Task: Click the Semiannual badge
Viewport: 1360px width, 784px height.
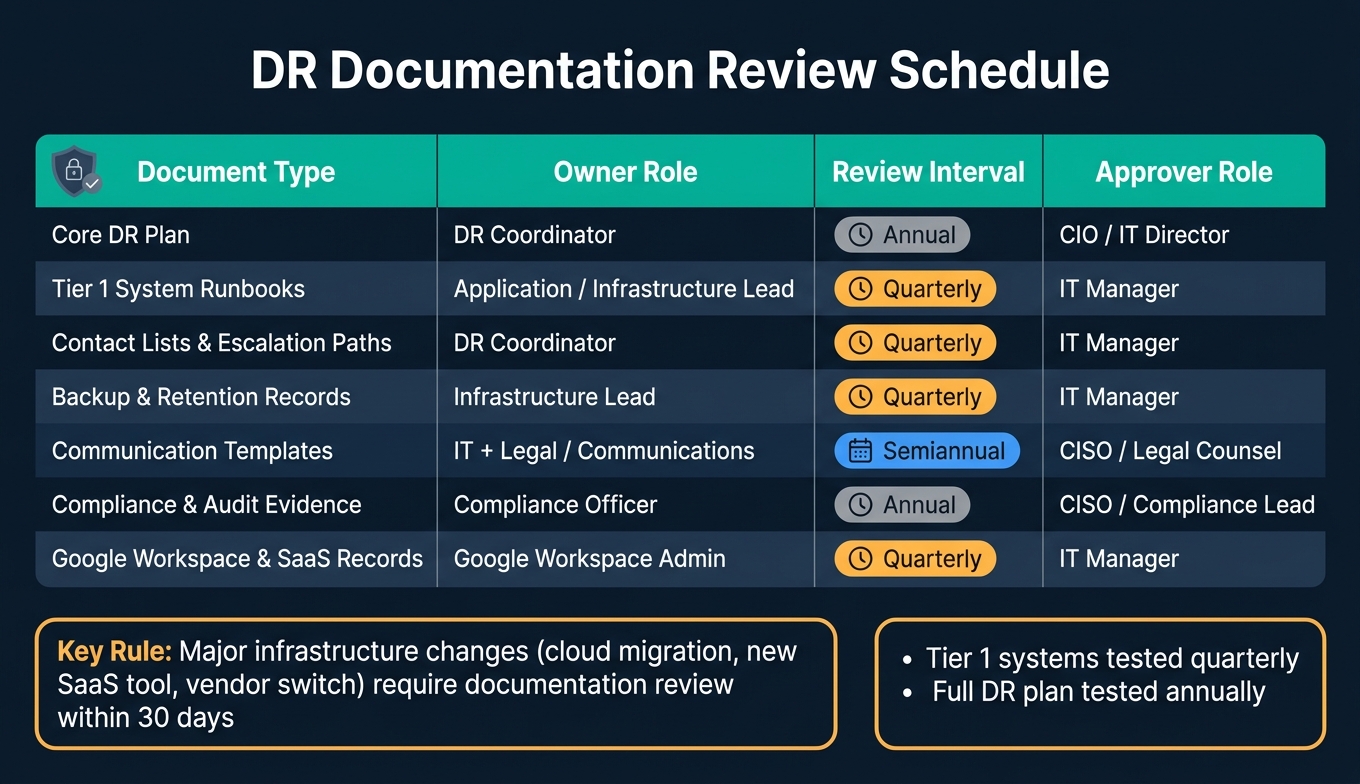Action: pos(928,451)
